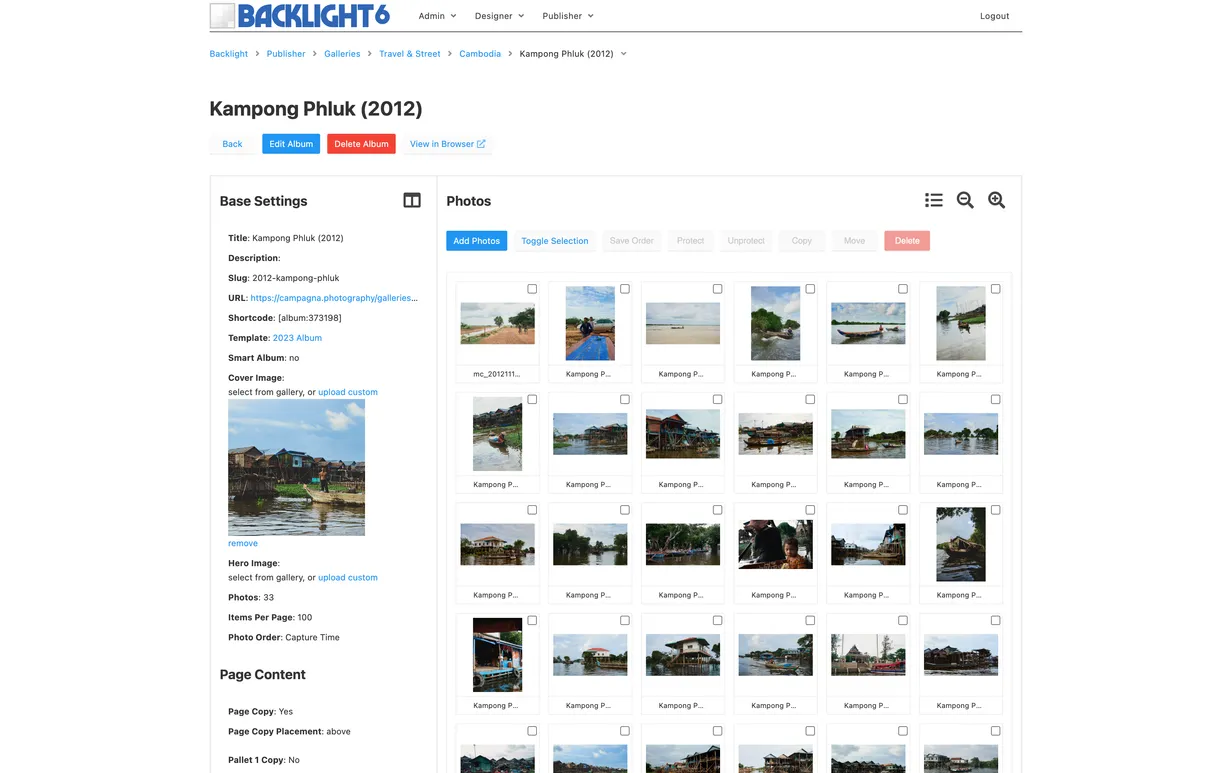Tick checkbox of the boy portrait photo
Image resolution: width=1232 pixels, height=773 pixels.
(x=810, y=510)
